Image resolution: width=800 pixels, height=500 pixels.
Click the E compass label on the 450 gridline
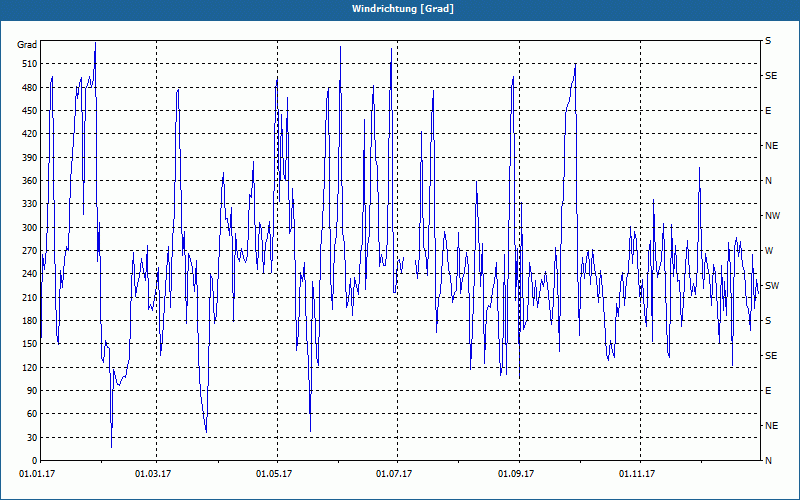[768, 111]
